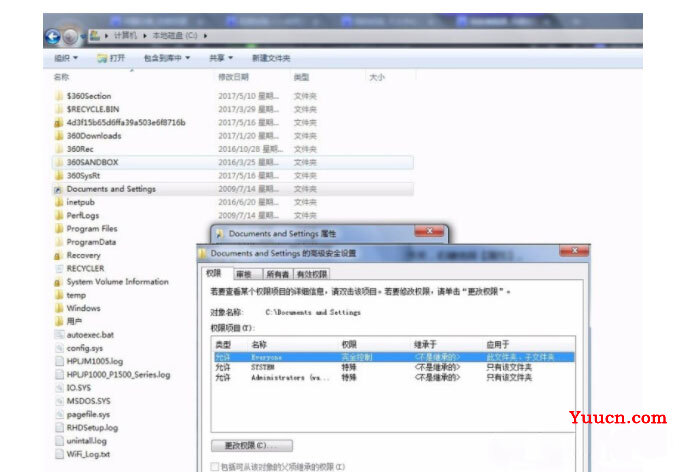
Task: Select the Administrators permission entry
Action: (x=394, y=378)
